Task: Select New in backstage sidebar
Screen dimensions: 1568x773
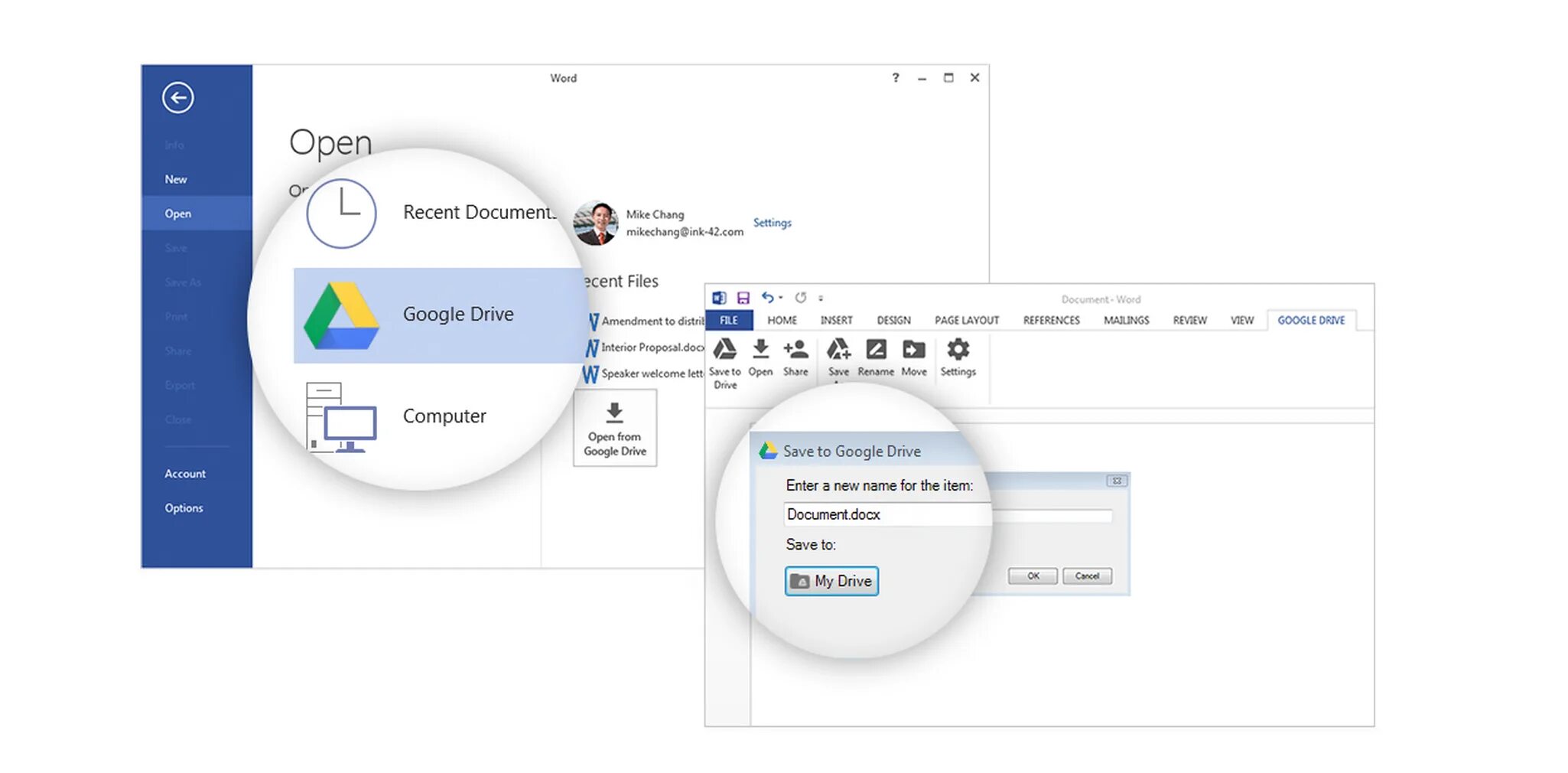Action: coord(176,179)
